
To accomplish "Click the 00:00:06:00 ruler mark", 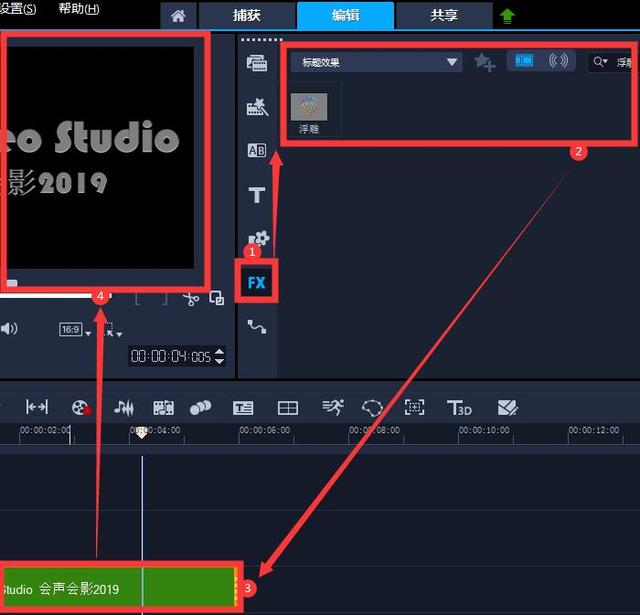I will pyautogui.click(x=264, y=430).
